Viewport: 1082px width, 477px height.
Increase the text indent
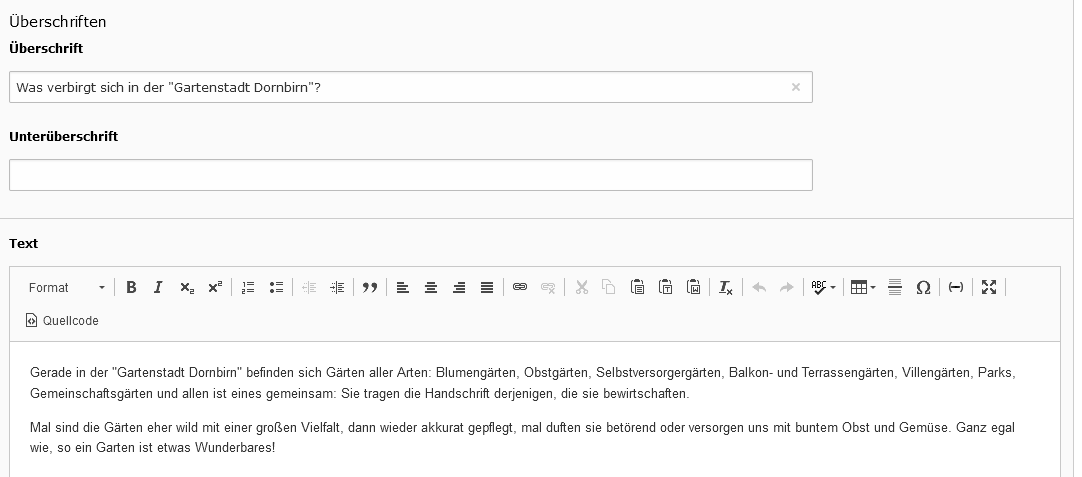coord(337,288)
